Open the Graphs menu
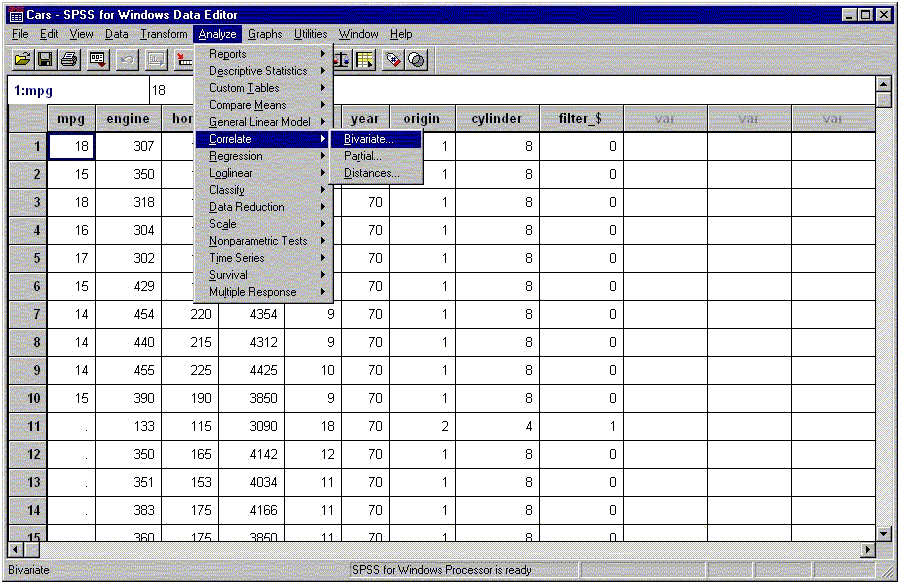The width and height of the screenshot is (898, 583). tap(265, 34)
